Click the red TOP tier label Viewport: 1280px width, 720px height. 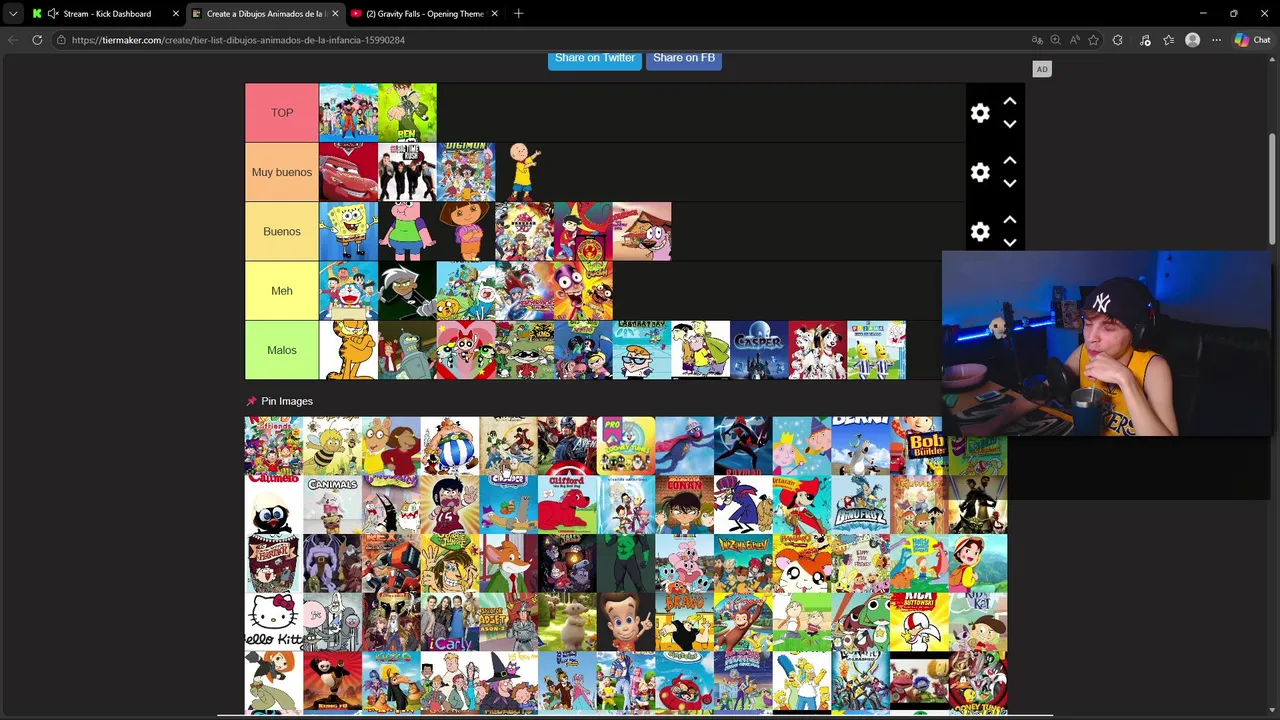tap(282, 113)
